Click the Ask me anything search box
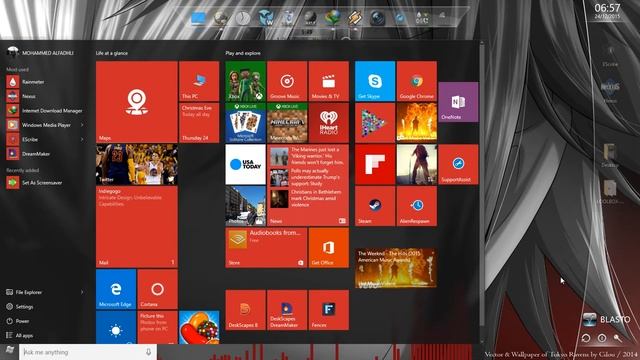The image size is (640, 360). coord(88,352)
